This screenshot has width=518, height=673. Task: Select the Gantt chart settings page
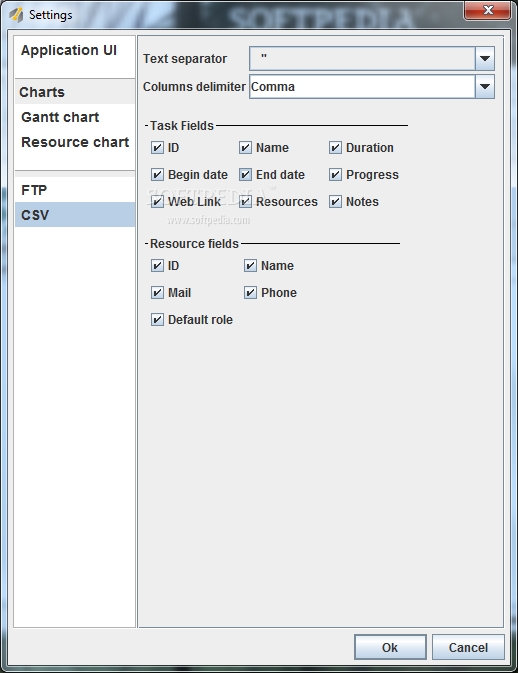point(75,117)
